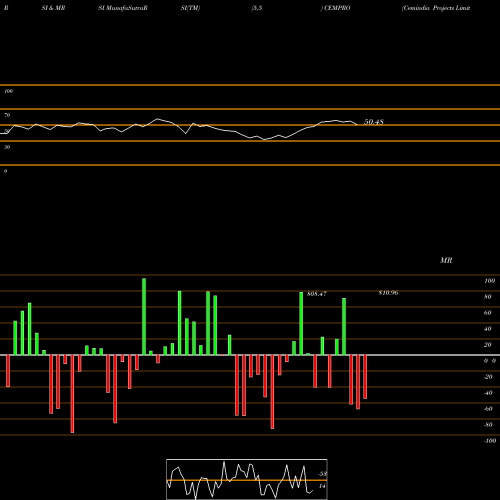Image resolution: width=500 pixels, height=500 pixels.
Task: Click the 'SI & MR' header label
Action: coord(53,8)
